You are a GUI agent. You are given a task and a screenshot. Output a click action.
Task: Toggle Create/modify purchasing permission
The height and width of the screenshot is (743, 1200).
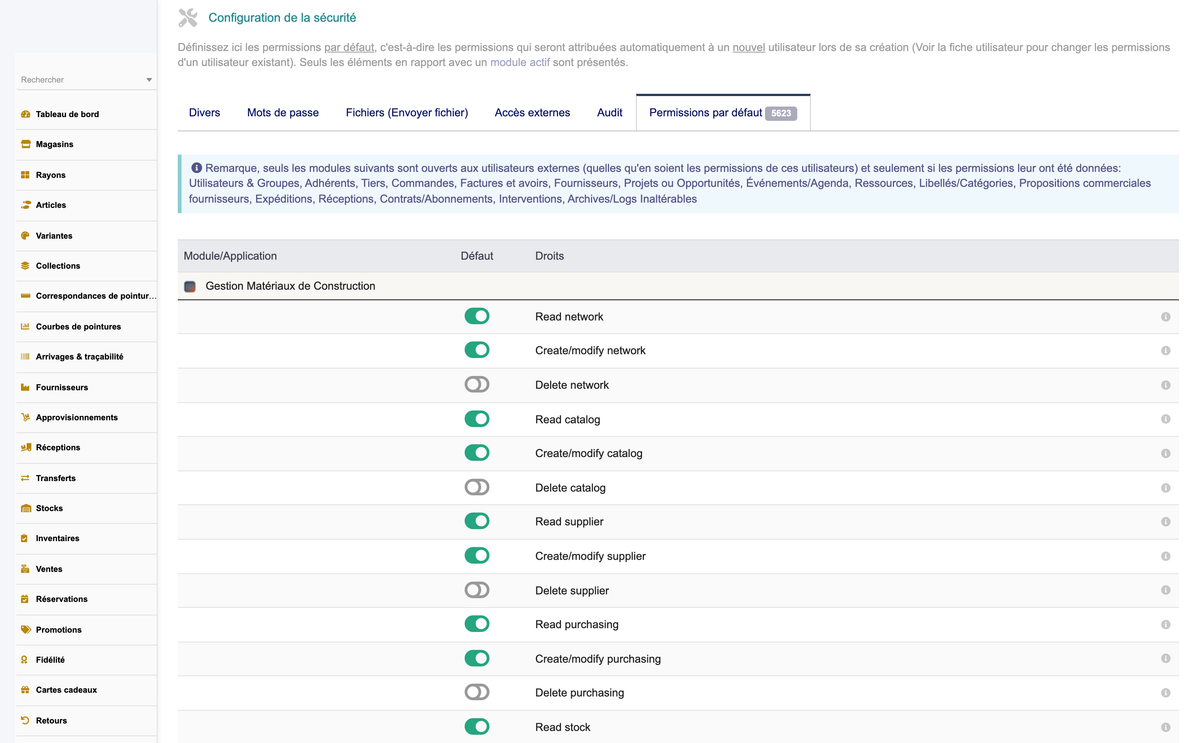coord(477,658)
